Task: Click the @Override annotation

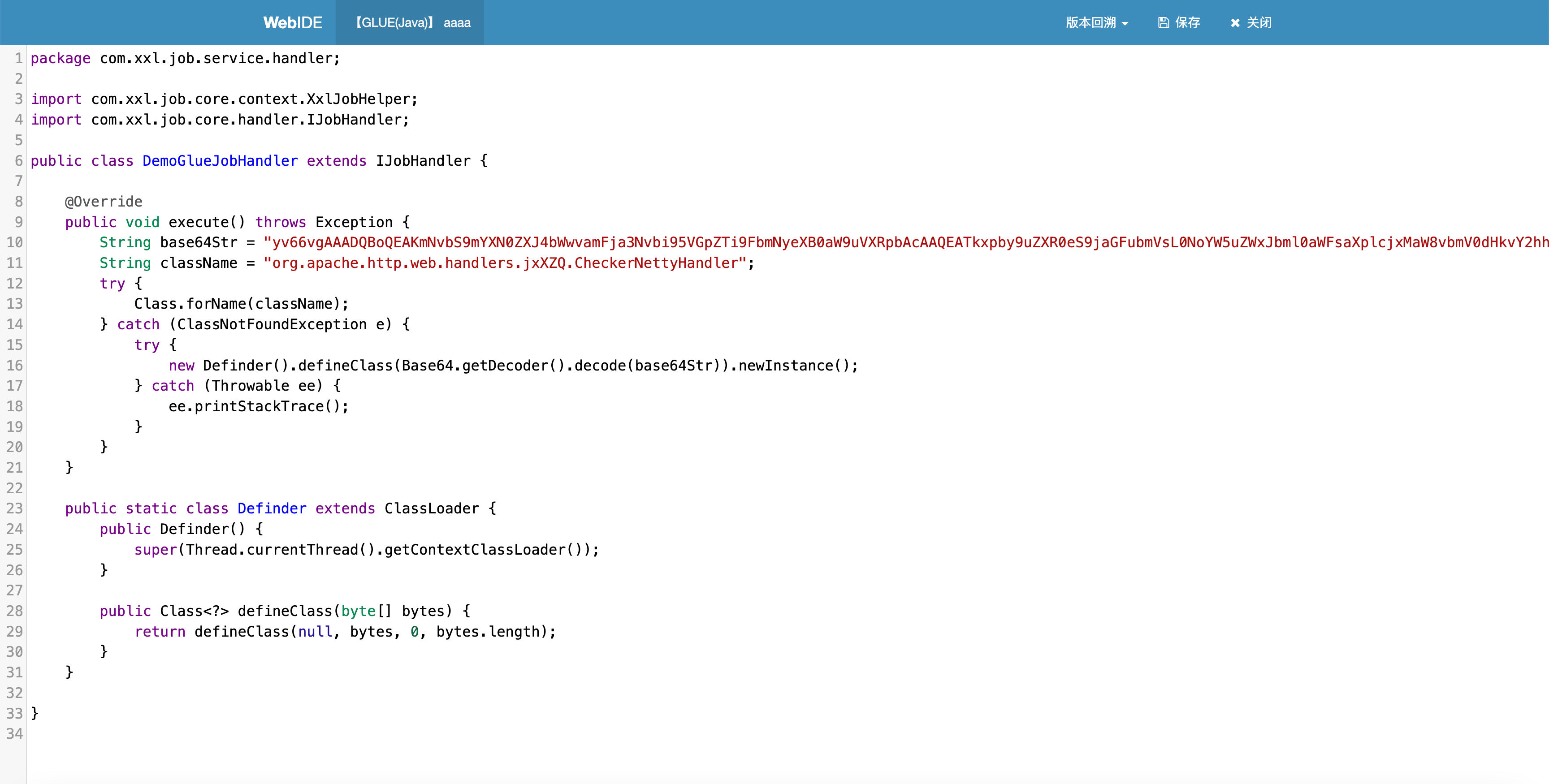Action: tap(104, 202)
